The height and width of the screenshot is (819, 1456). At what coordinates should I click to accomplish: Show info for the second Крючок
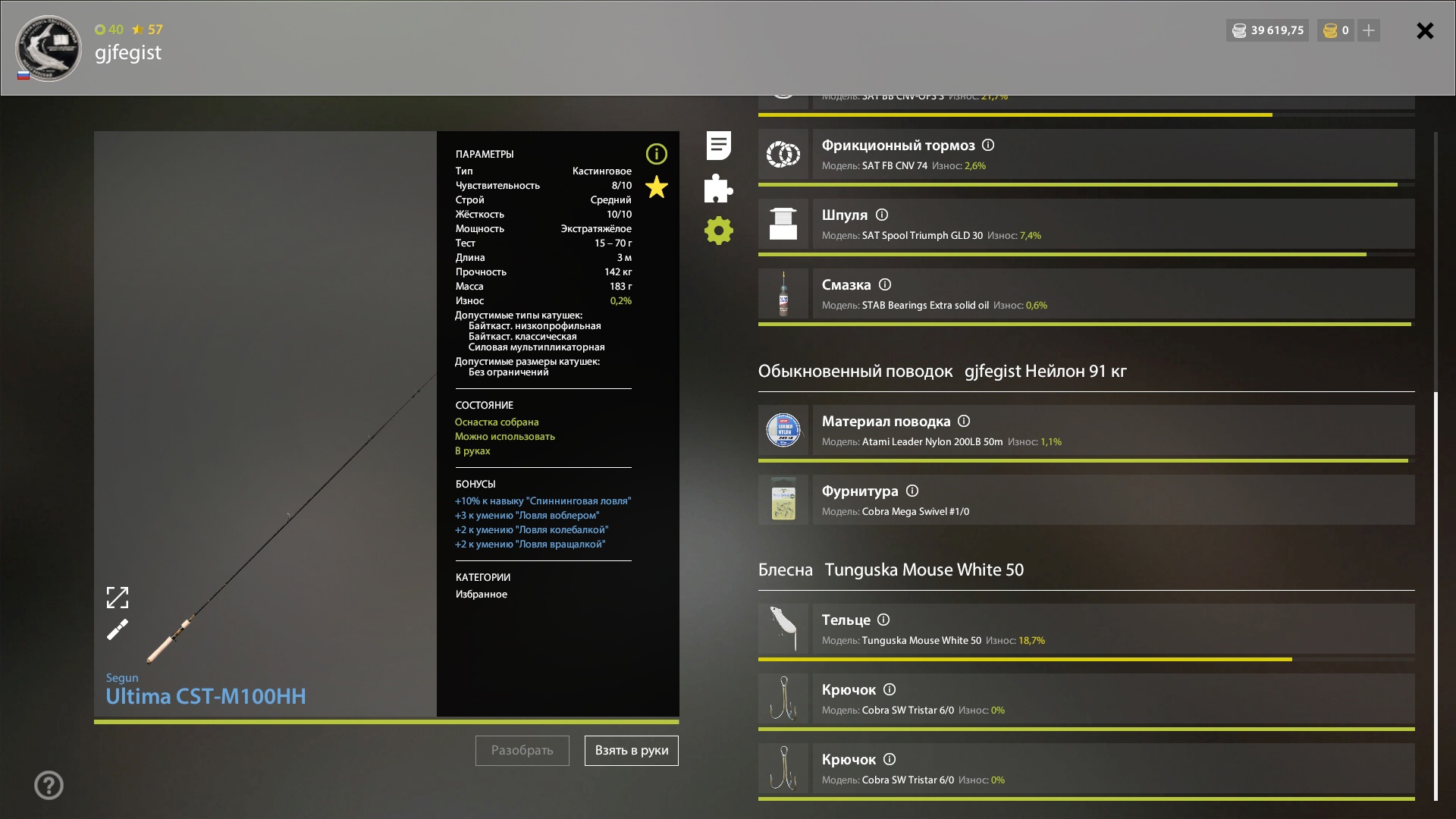point(890,759)
